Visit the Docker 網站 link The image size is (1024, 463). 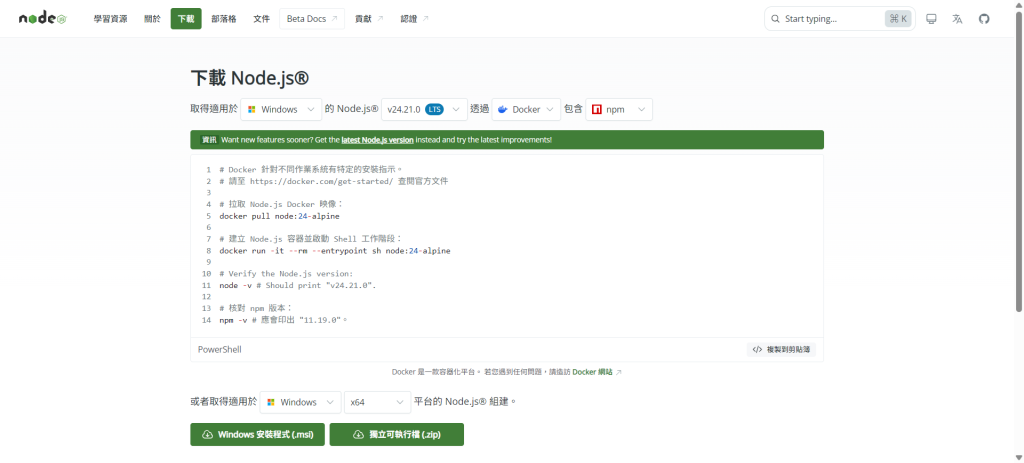click(592, 372)
